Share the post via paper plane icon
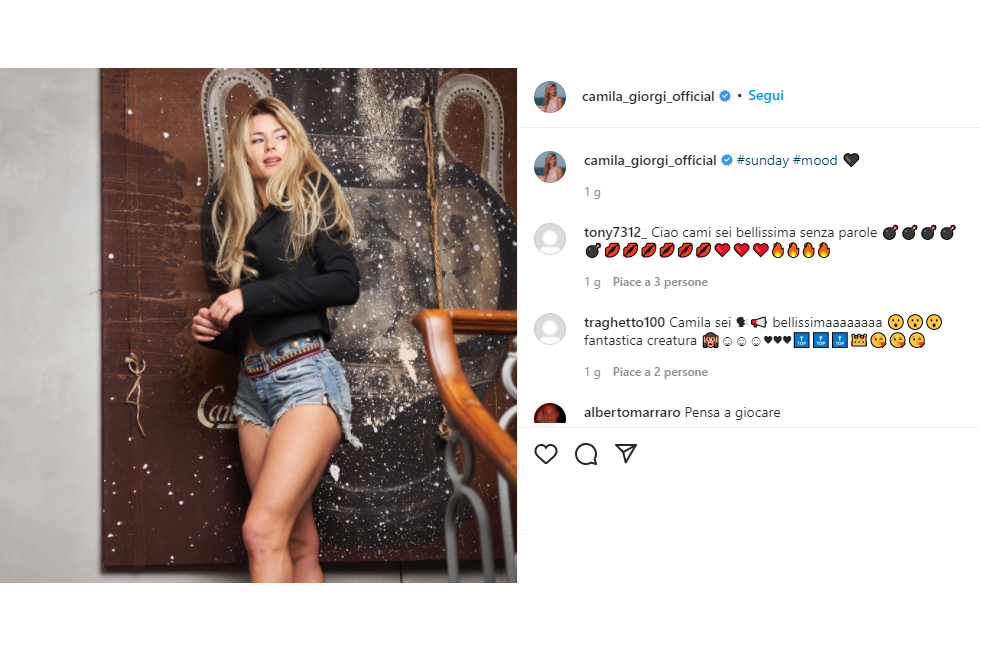Image resolution: width=981 pixels, height=653 pixels. click(x=626, y=453)
